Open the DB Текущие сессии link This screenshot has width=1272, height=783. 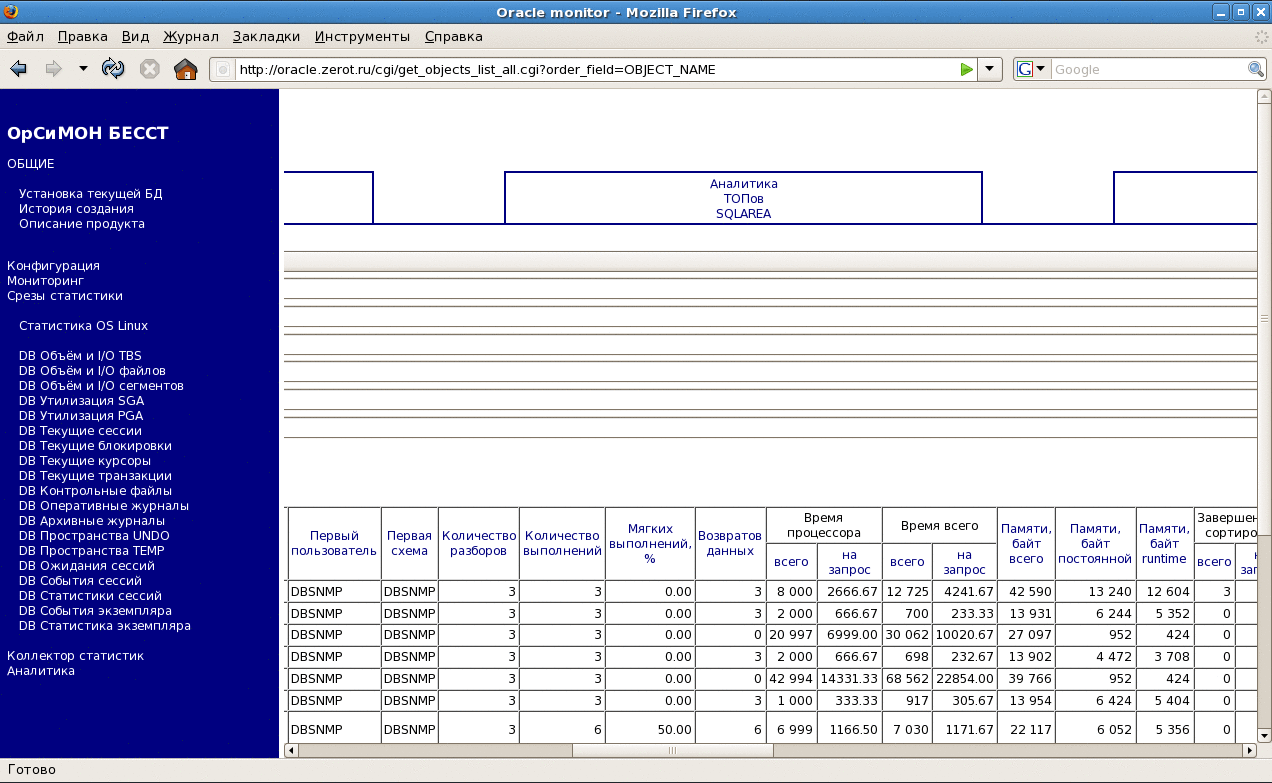(x=80, y=431)
